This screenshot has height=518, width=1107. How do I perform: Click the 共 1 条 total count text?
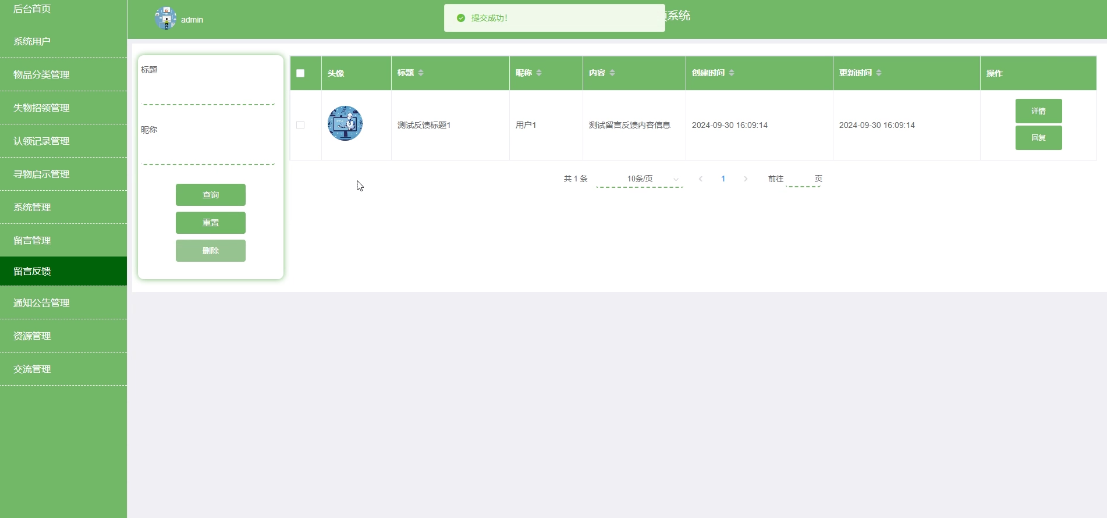(x=575, y=179)
